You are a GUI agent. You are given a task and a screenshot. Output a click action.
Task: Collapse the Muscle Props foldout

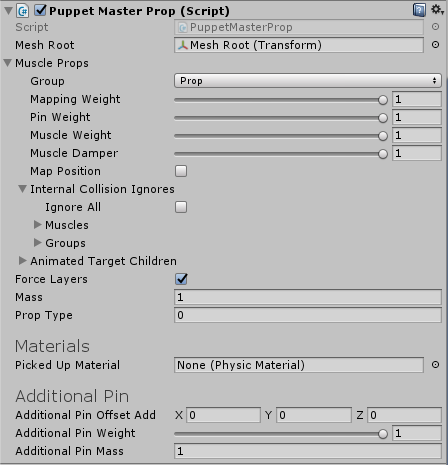point(8,63)
